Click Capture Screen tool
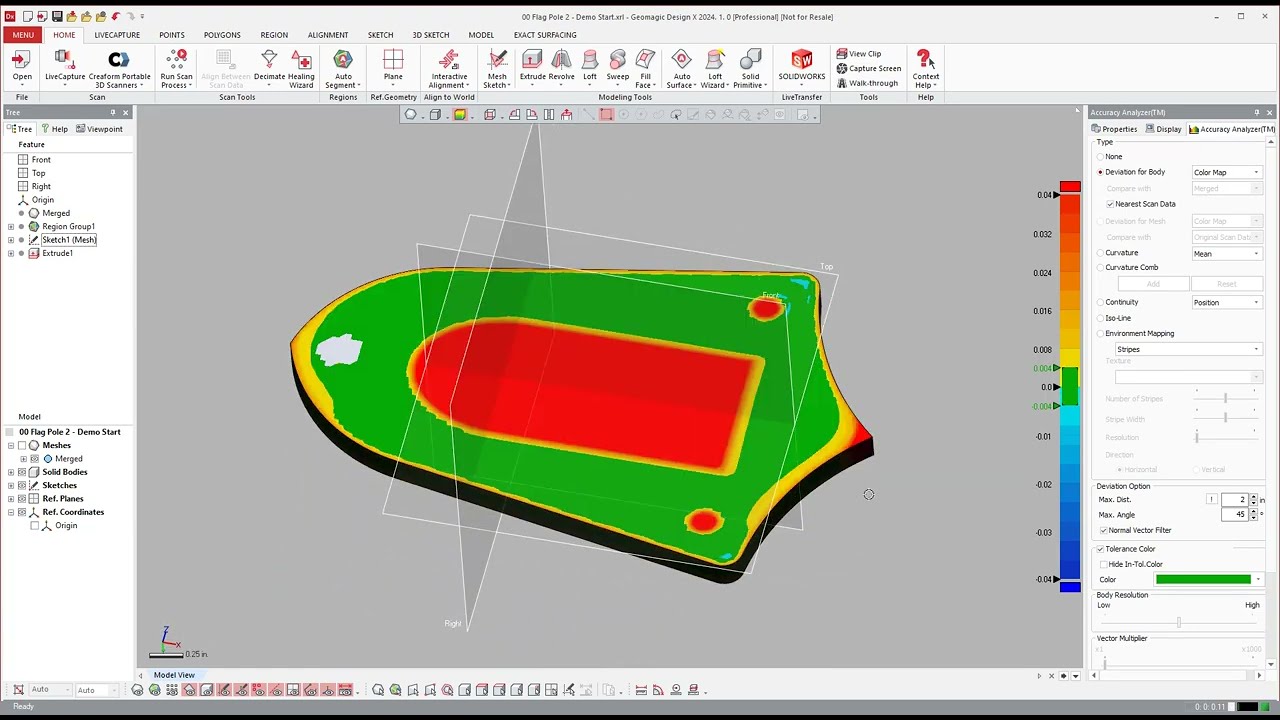The height and width of the screenshot is (720, 1280). 869,68
